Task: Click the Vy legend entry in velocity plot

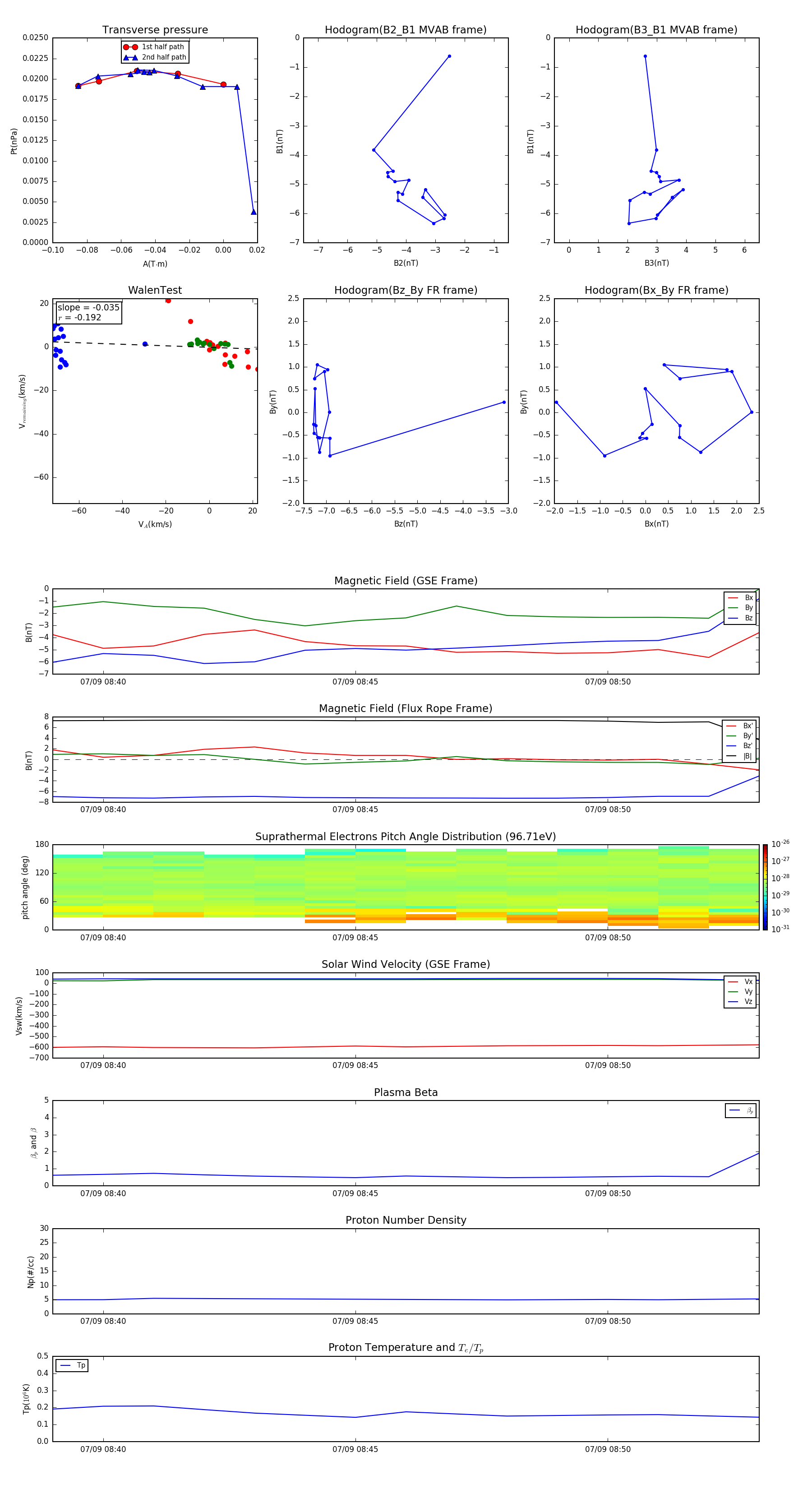Action: click(x=740, y=992)
